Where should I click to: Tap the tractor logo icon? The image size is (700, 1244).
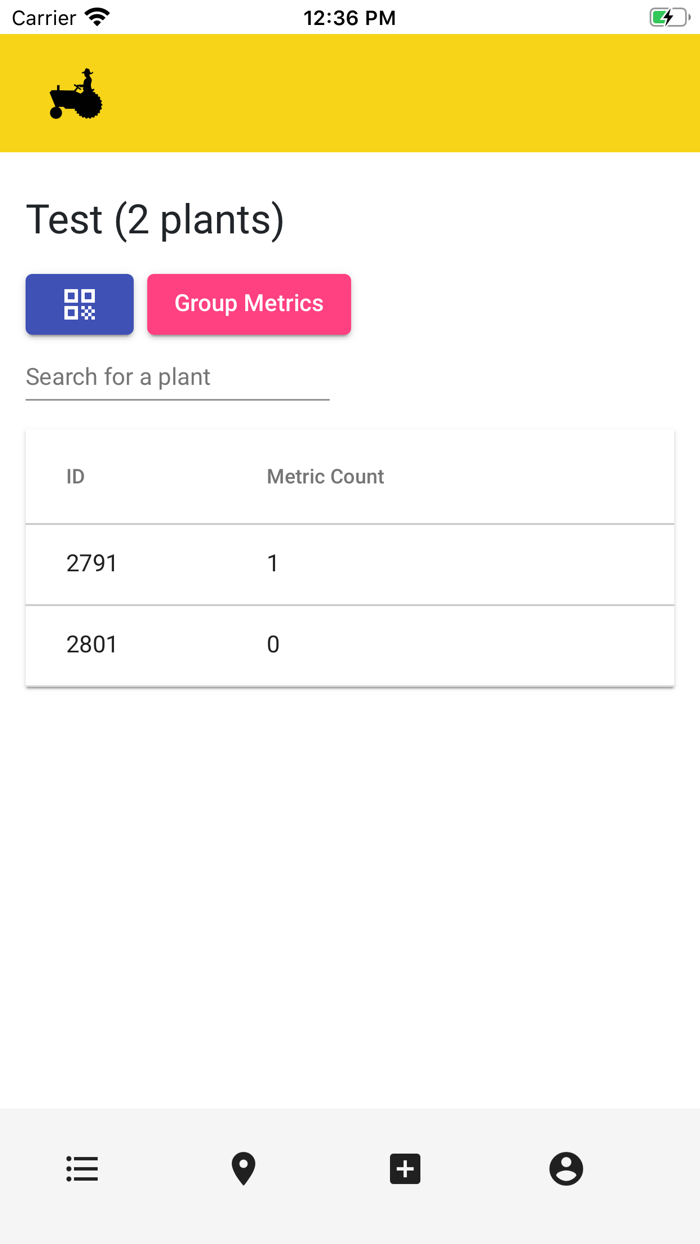[x=76, y=94]
